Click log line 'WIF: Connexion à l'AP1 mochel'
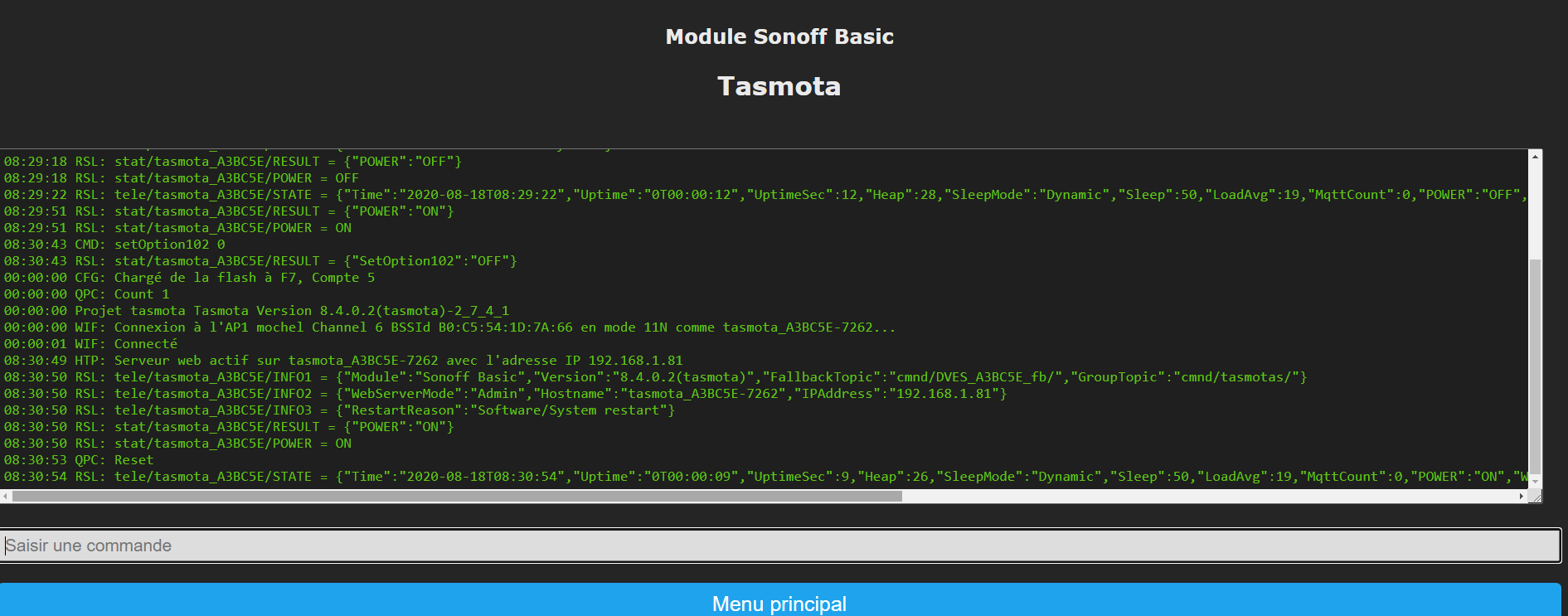The height and width of the screenshot is (616, 1568). point(449,327)
